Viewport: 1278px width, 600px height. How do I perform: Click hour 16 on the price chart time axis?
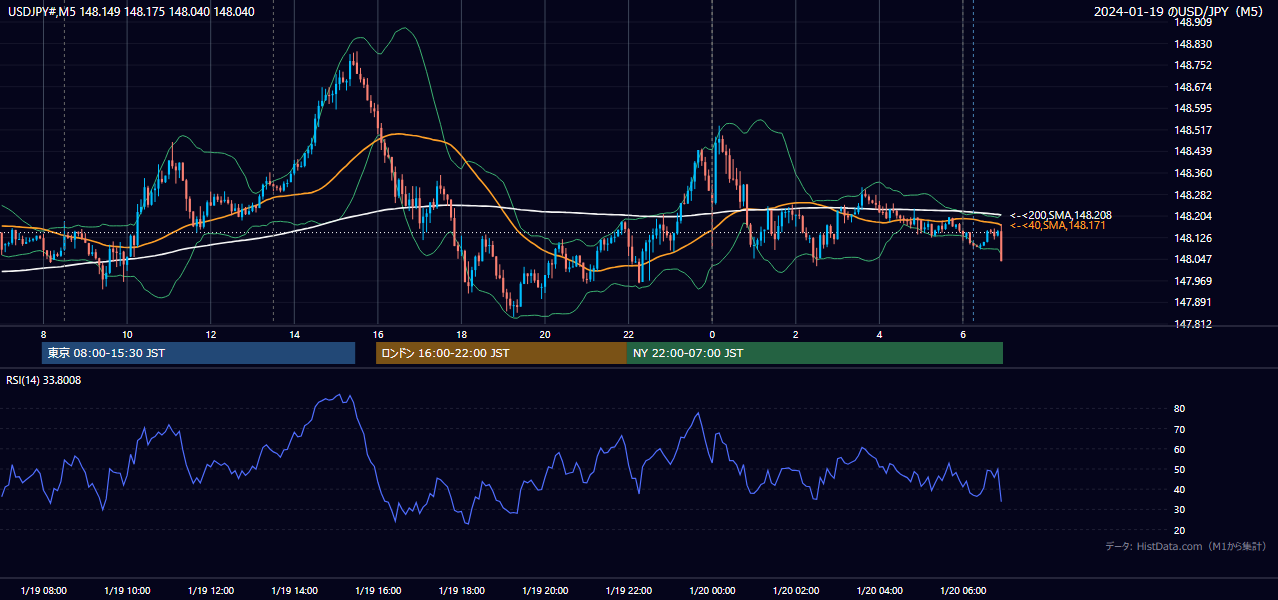(378, 334)
